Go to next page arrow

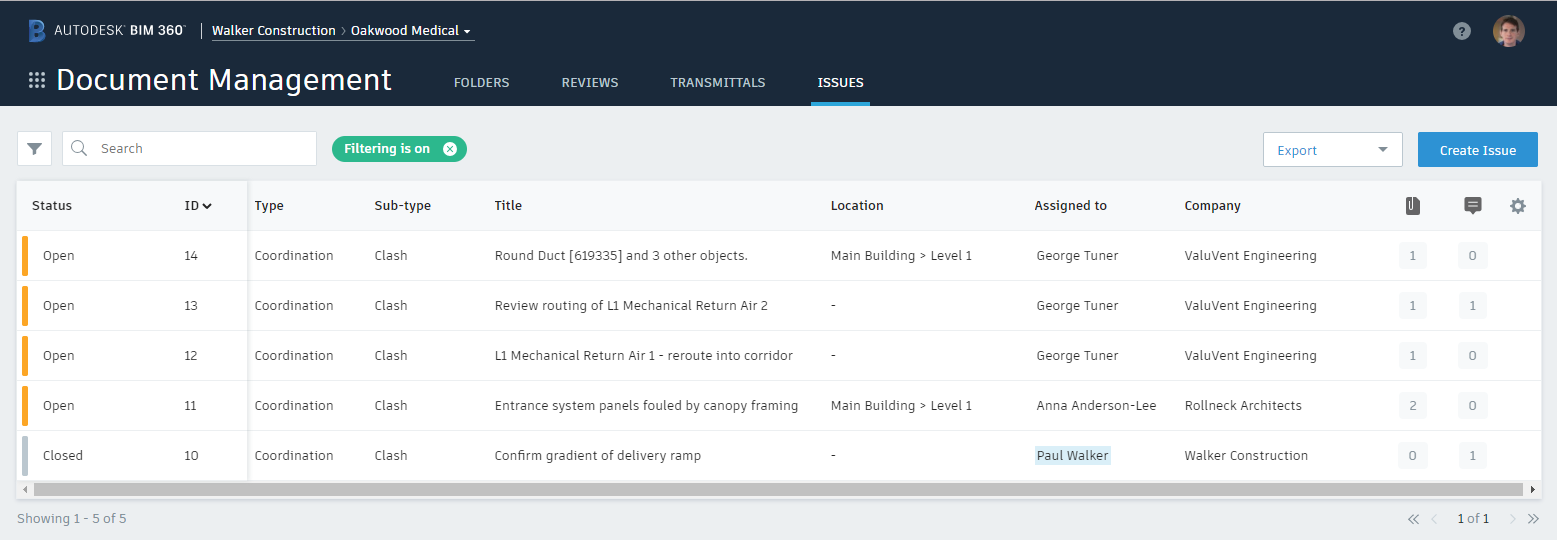[x=1512, y=519]
